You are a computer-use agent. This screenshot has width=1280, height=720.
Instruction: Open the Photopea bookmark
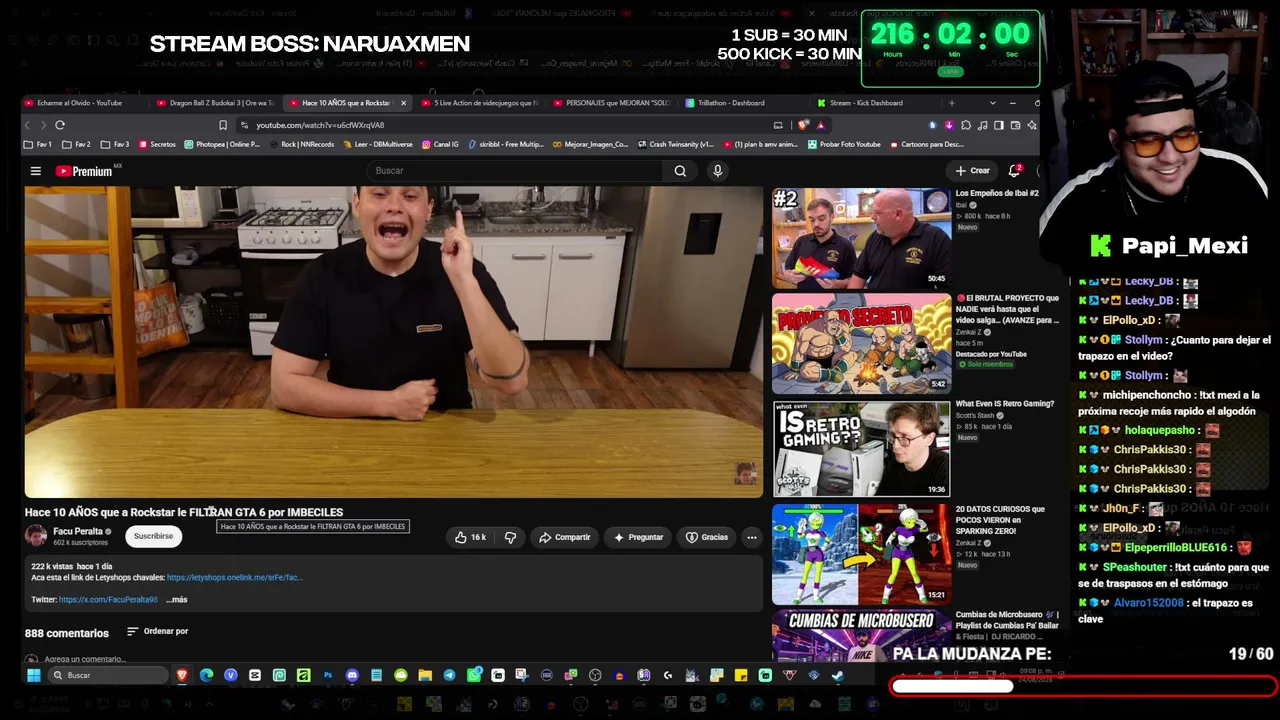click(222, 144)
